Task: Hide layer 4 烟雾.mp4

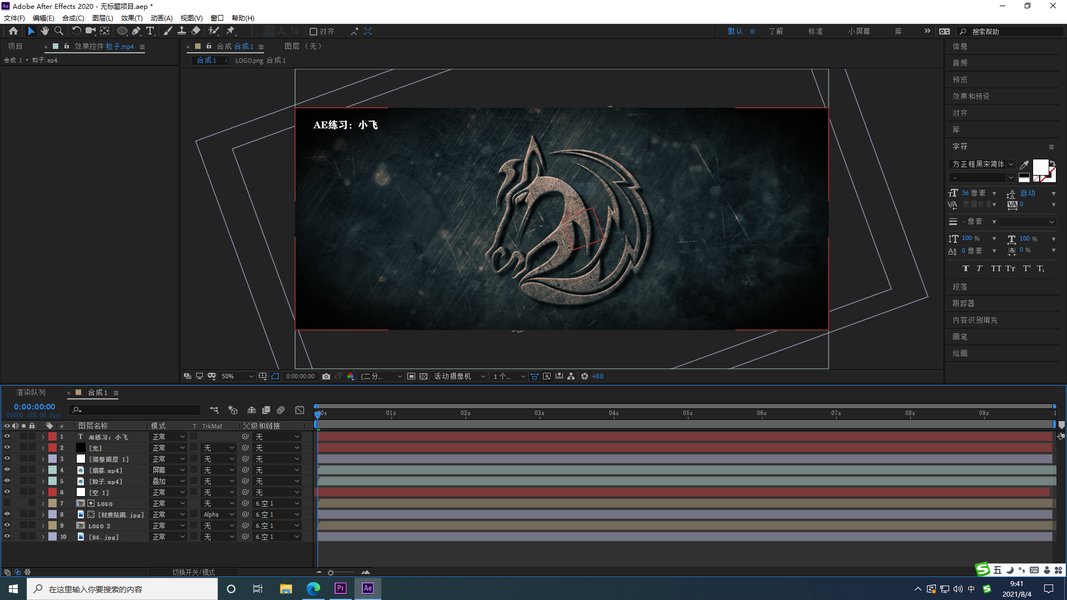Action: (x=7, y=470)
